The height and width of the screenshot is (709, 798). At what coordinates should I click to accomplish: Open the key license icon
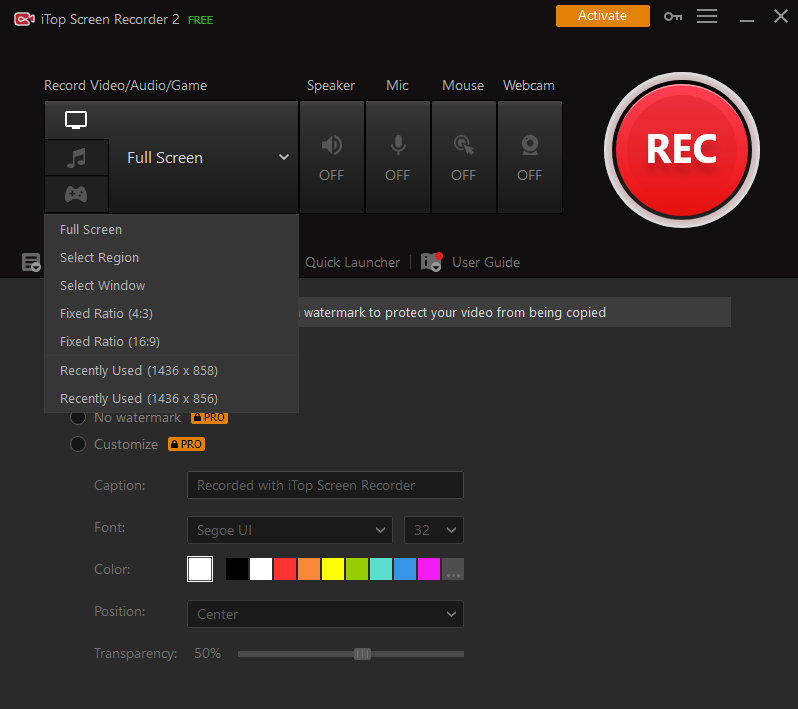pos(673,17)
